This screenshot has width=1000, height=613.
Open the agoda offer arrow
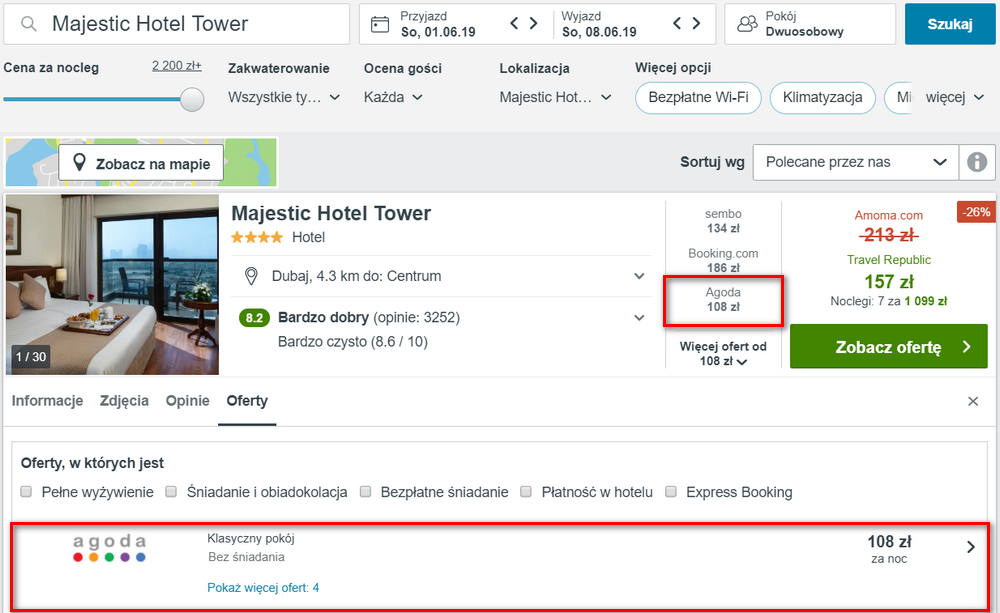point(971,547)
